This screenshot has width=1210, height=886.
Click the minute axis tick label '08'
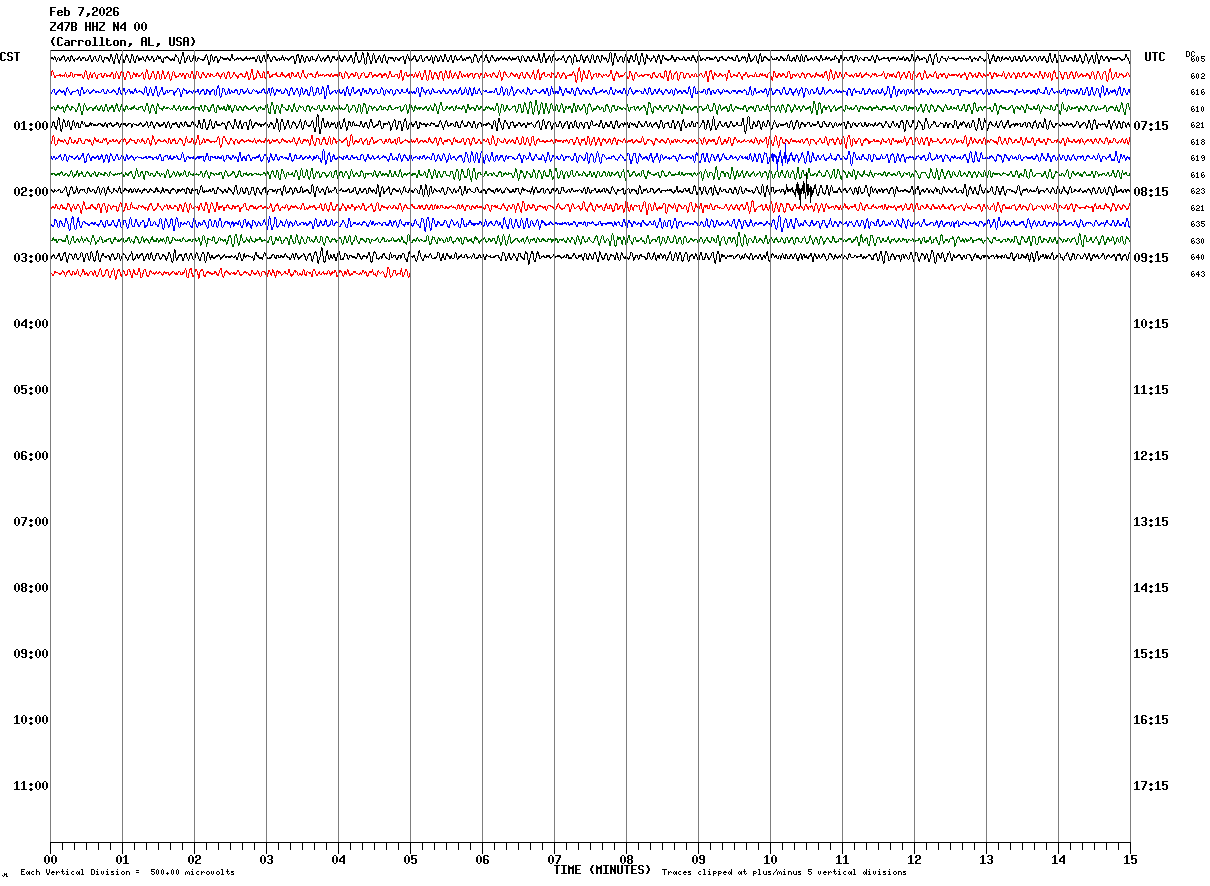click(x=626, y=860)
